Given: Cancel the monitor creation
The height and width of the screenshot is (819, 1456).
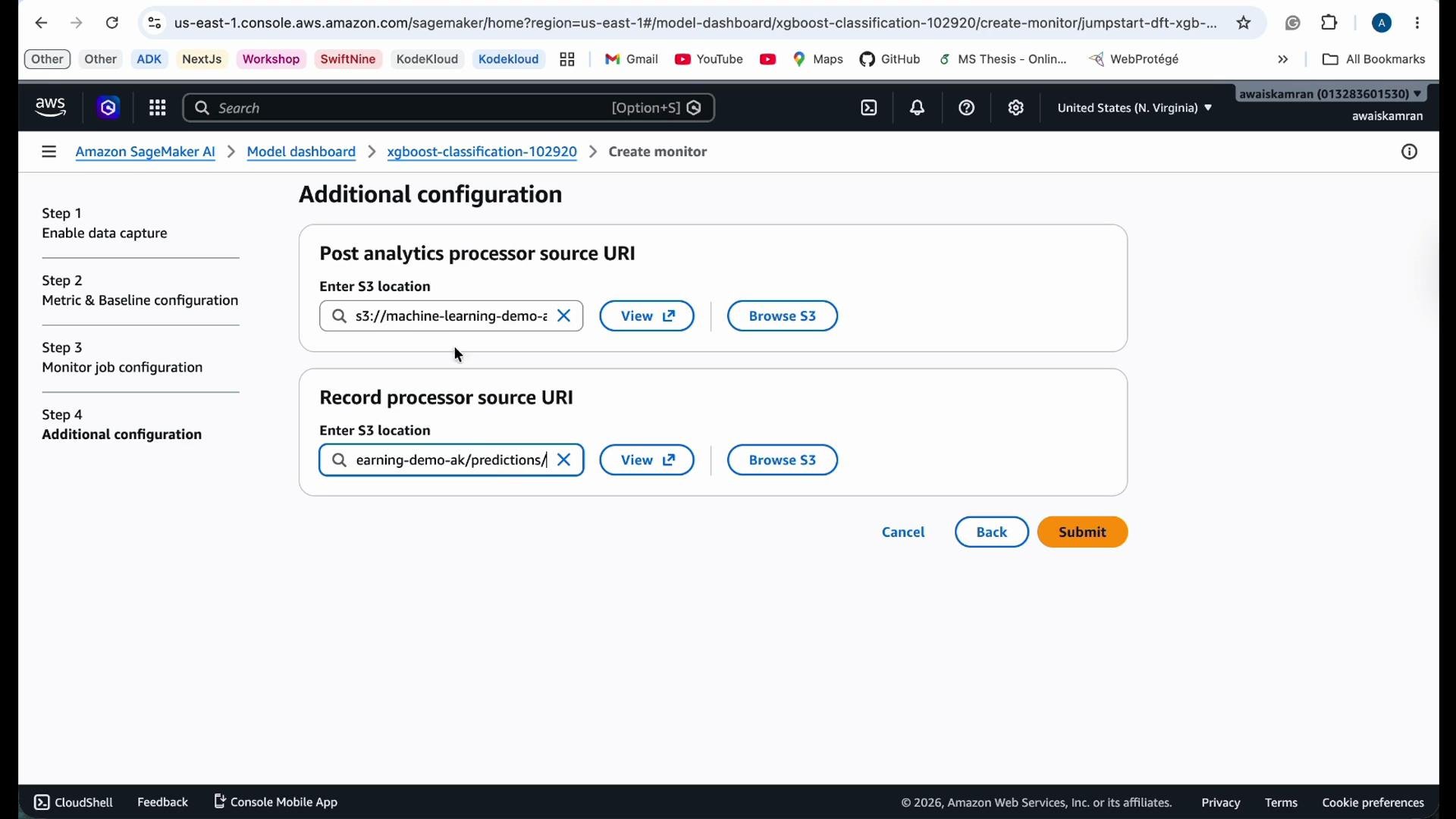Looking at the screenshot, I should coord(903,532).
